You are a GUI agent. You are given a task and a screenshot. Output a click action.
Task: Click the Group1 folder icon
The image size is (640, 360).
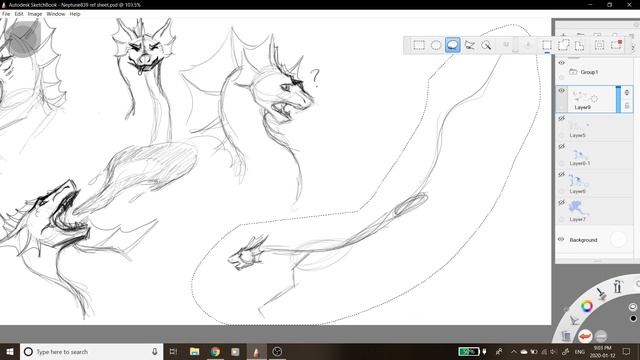(x=573, y=72)
